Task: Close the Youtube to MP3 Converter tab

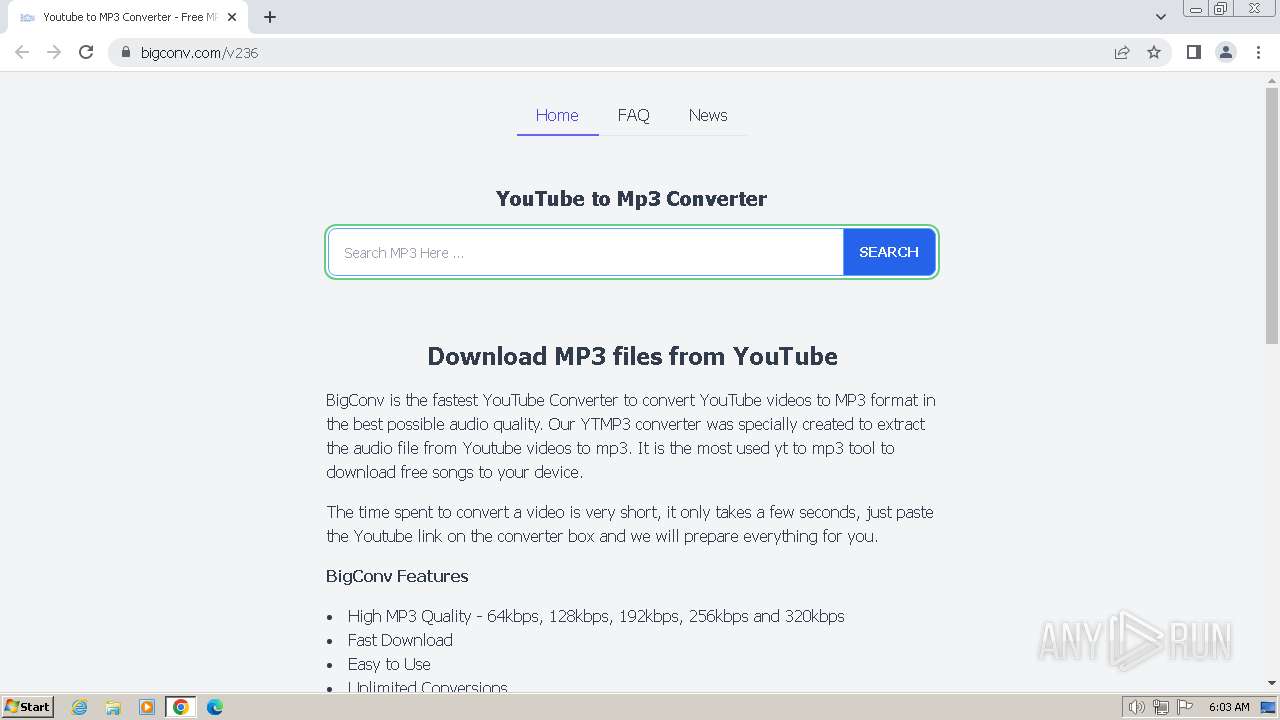Action: [232, 17]
